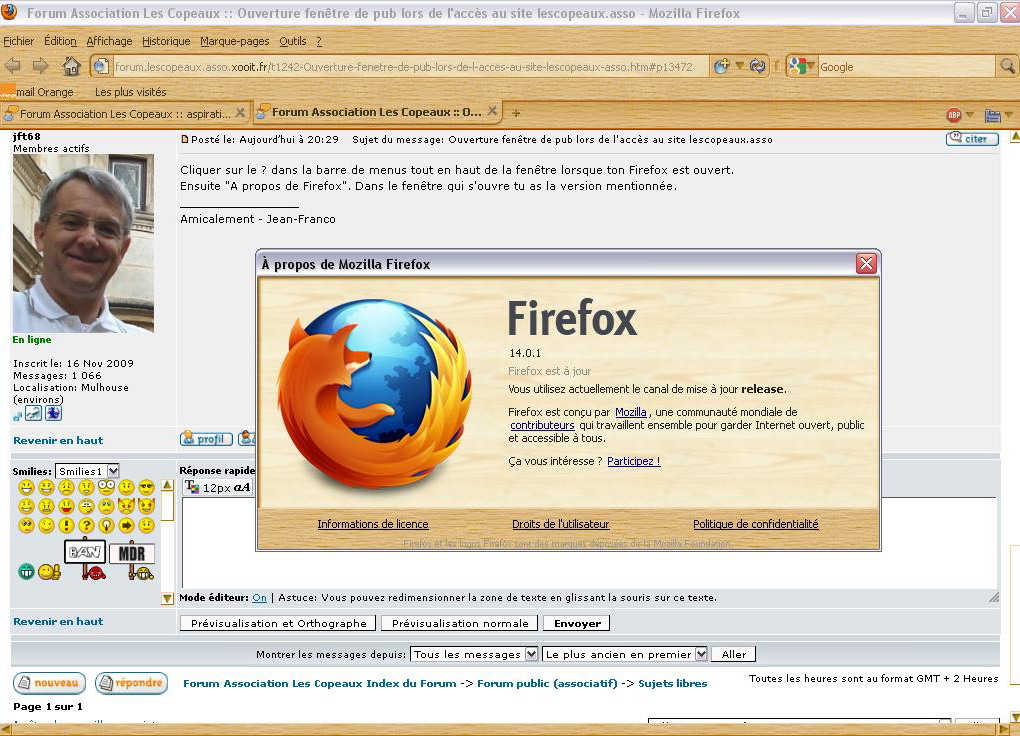This screenshot has height=736, width=1020.
Task: Click in the Google search field
Action: (906, 66)
